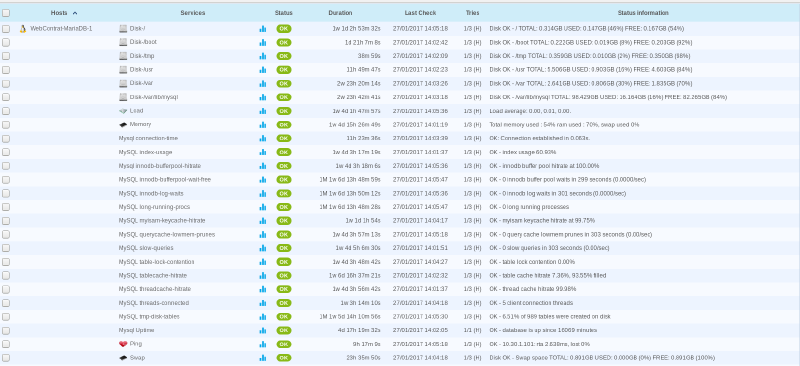This screenshot has height=366, width=800.
Task: Click the disk icon beside Disk-/
Action: click(x=123, y=29)
